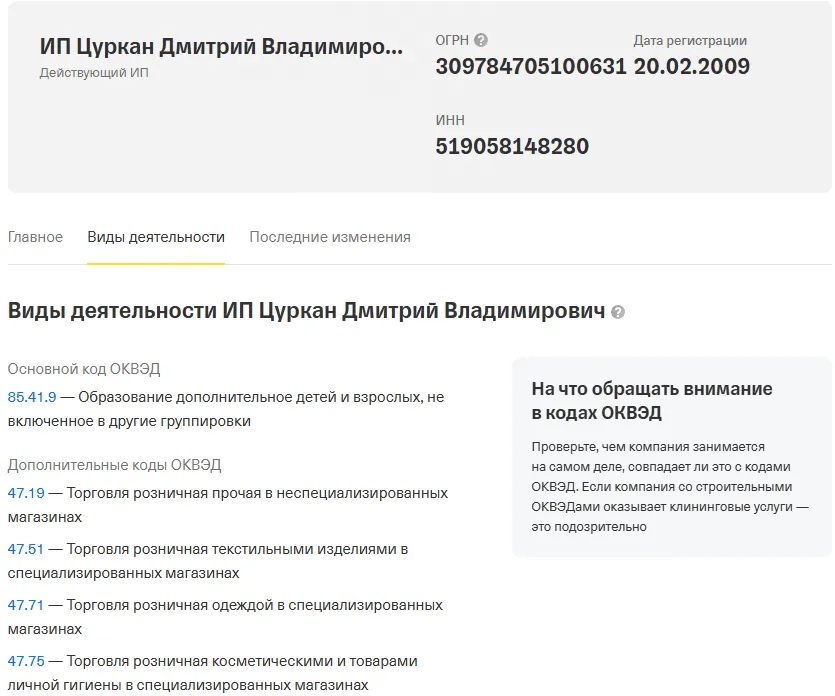Click the text Торговля розничная одеждой
This screenshot has width=835, height=696.
pyautogui.click(x=168, y=605)
